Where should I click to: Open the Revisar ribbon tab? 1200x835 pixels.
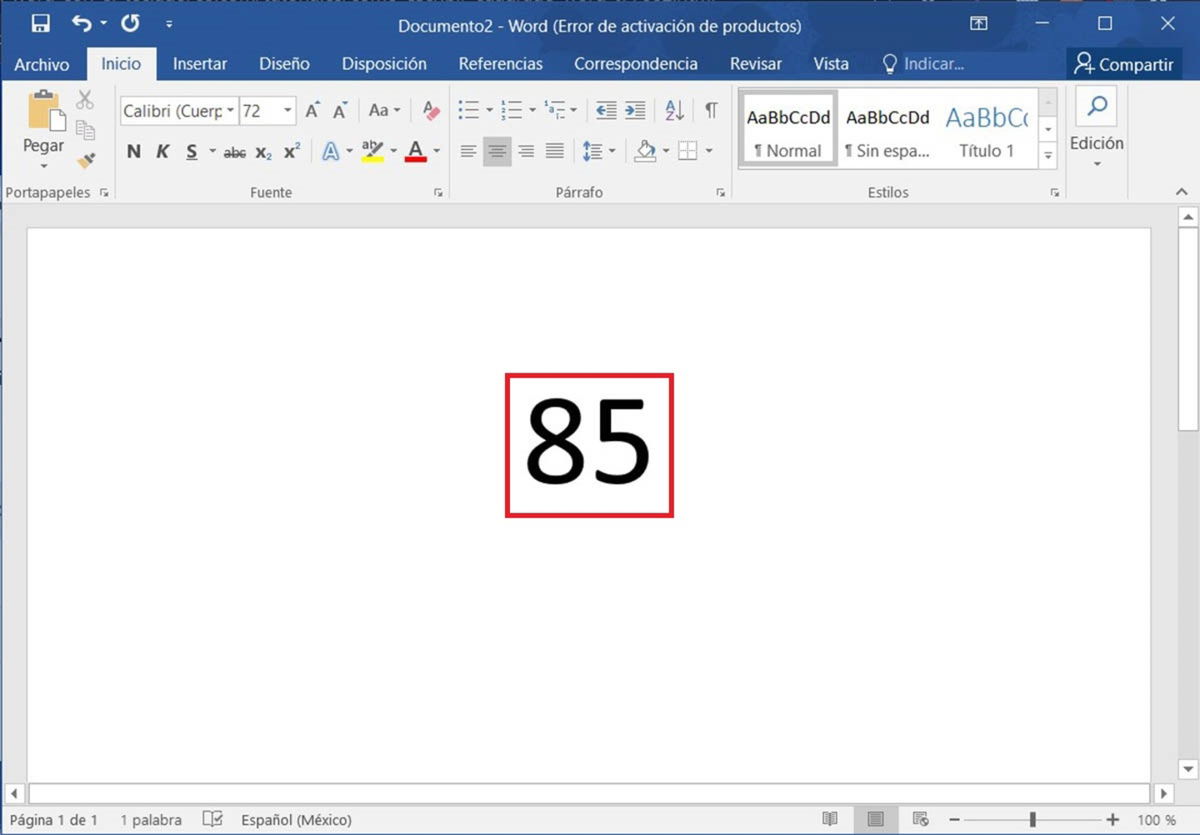[x=755, y=63]
